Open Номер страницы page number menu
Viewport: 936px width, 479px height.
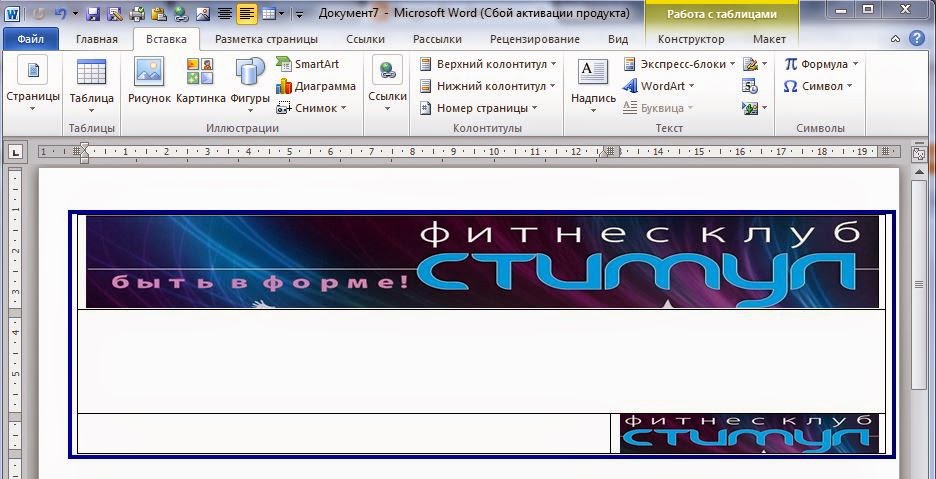[x=478, y=108]
